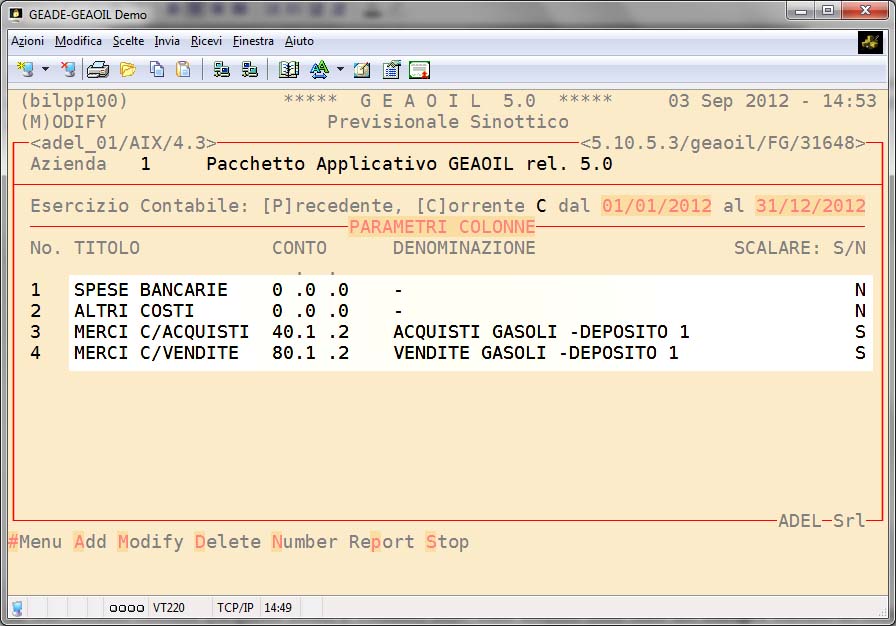
Task: Click the open book toolbar icon
Action: tap(289, 70)
